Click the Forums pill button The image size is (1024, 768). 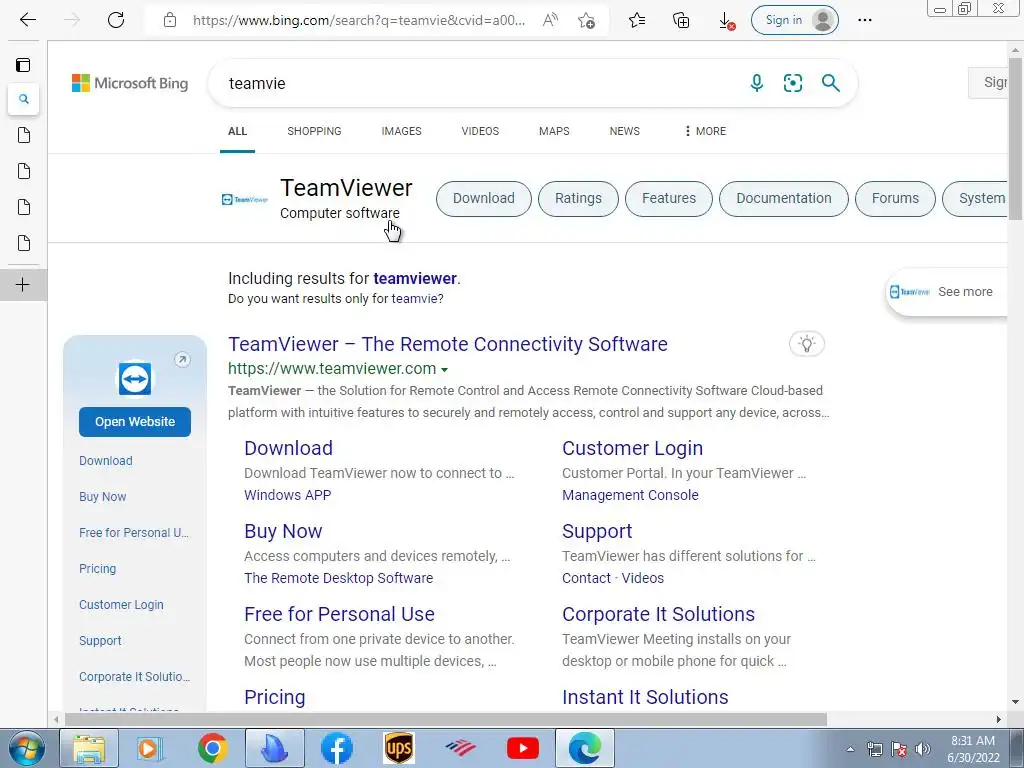895,199
